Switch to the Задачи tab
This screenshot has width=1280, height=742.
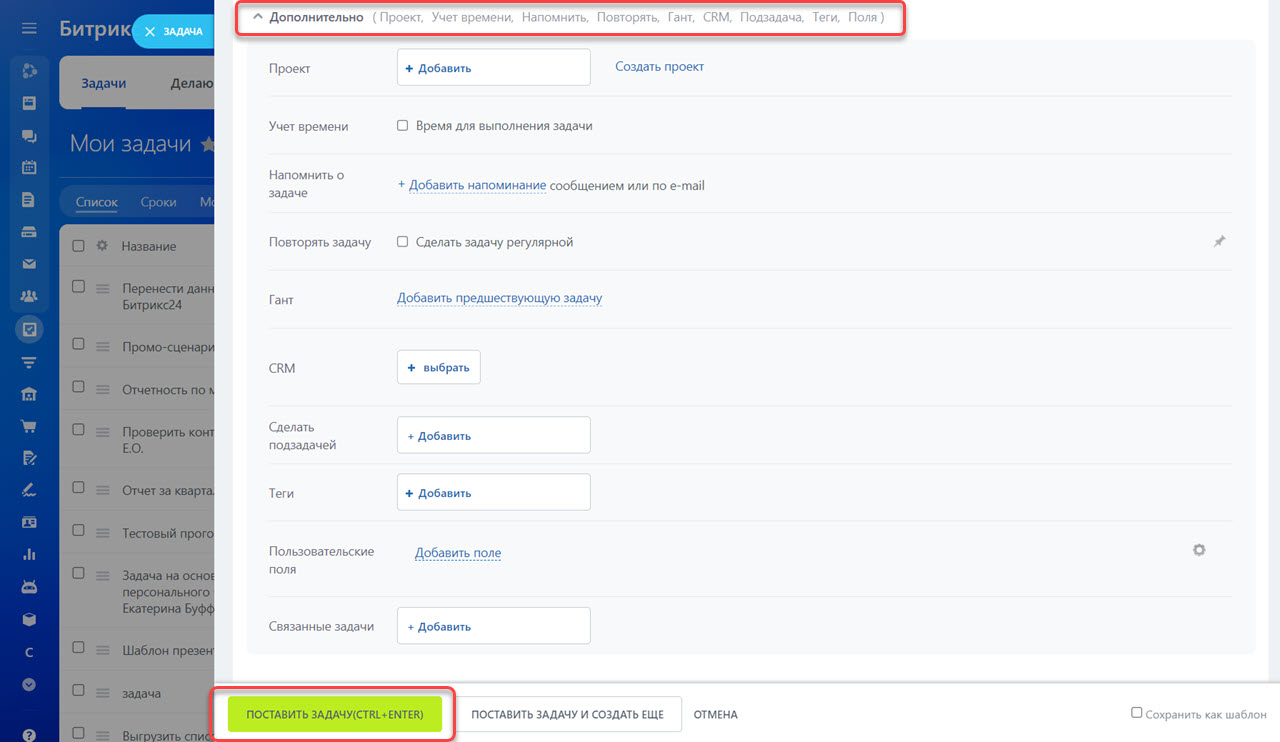point(103,84)
